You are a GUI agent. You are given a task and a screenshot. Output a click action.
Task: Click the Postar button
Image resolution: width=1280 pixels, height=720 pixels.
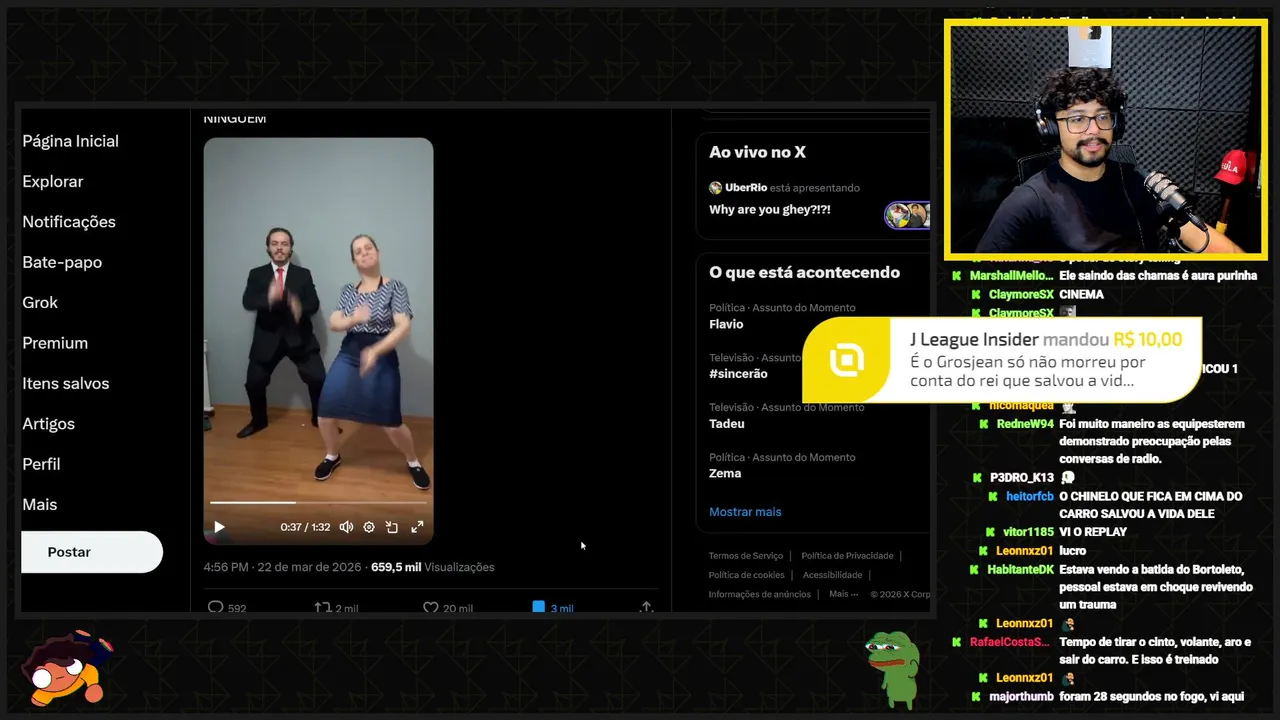point(92,552)
